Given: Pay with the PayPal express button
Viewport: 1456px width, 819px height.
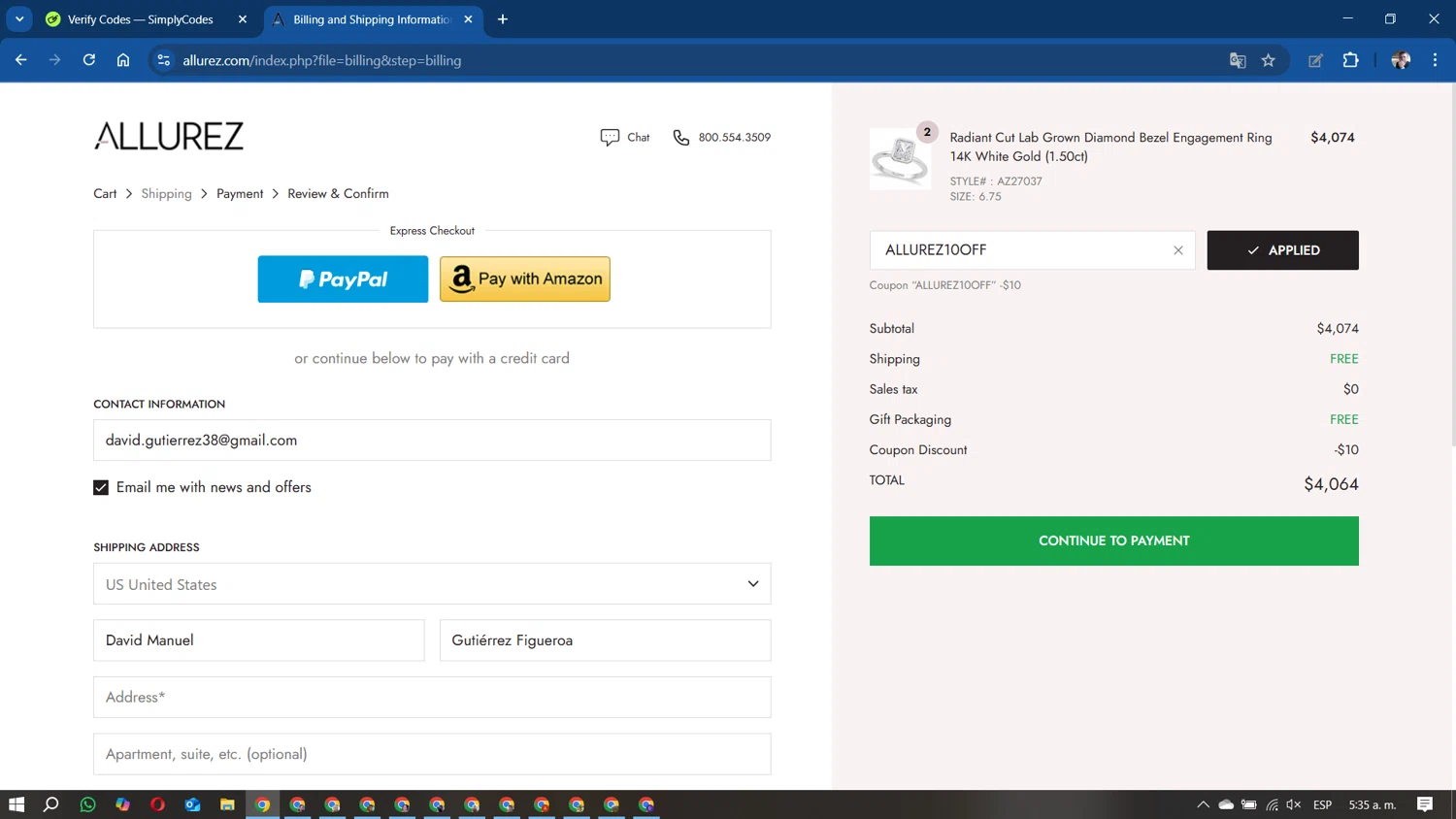Looking at the screenshot, I should tap(343, 279).
